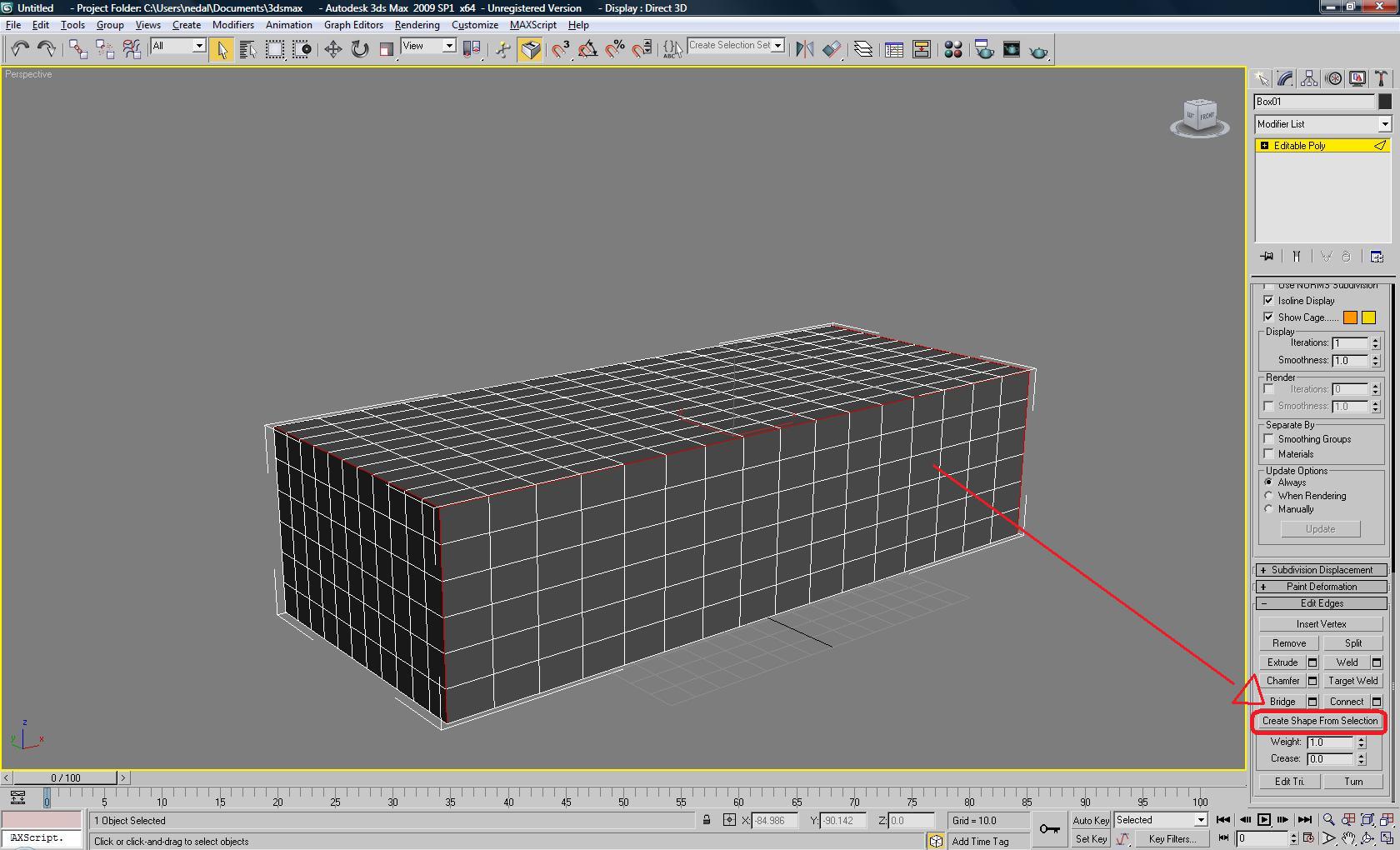Click the Remove edge button
The height and width of the screenshot is (850, 1400).
tap(1289, 643)
